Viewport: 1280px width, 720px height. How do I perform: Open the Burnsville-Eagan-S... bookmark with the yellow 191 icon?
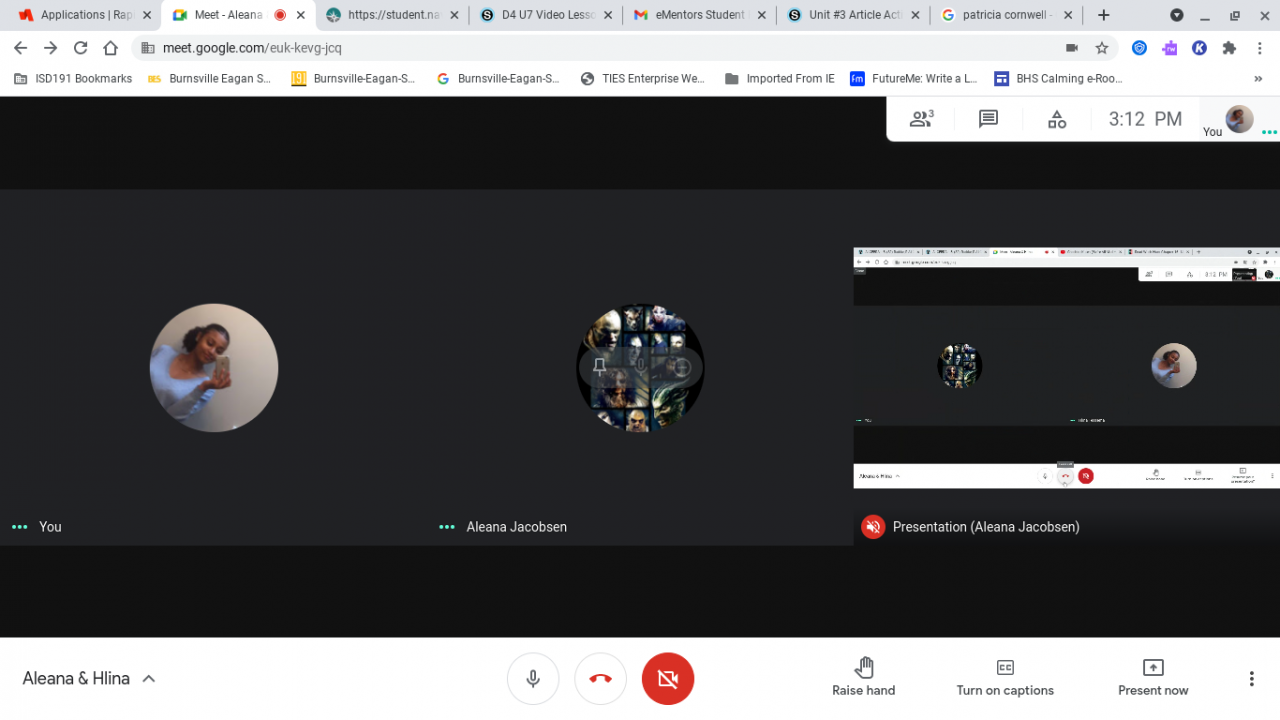(353, 79)
